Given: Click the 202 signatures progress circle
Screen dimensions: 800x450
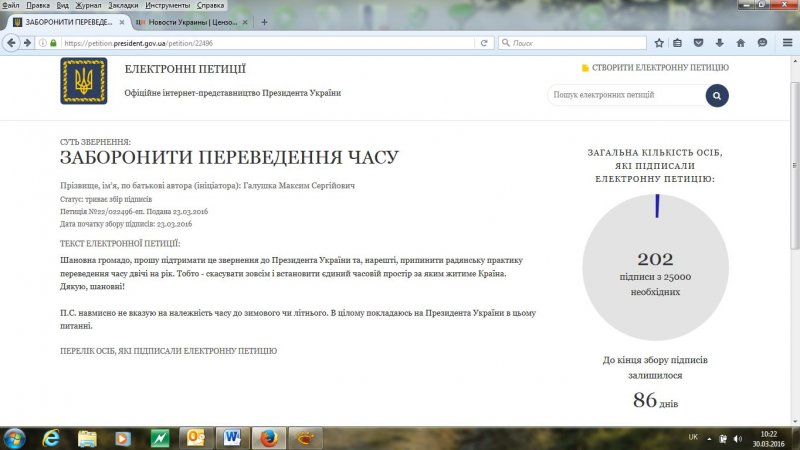Looking at the screenshot, I should point(655,267).
